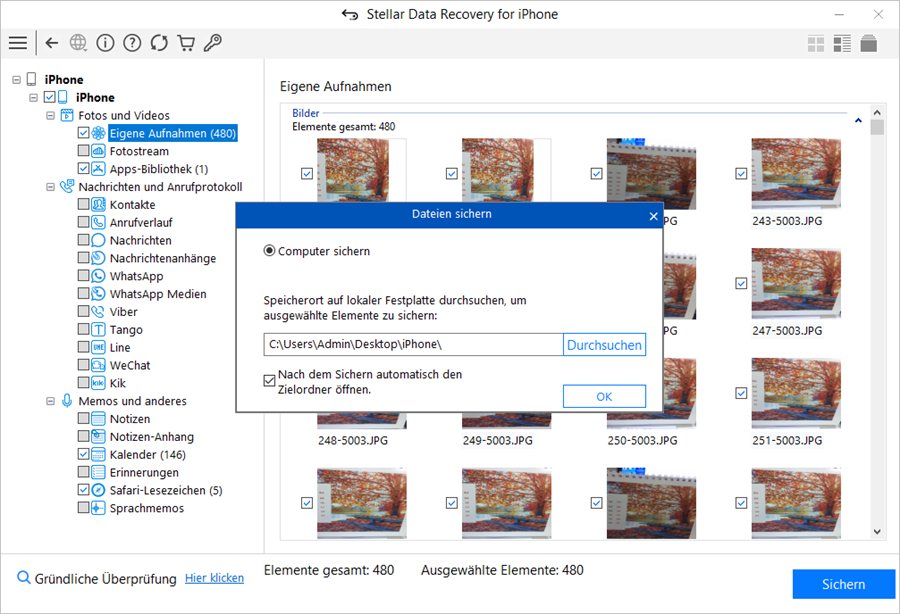Open language globe icon in toolbar

tap(78, 43)
